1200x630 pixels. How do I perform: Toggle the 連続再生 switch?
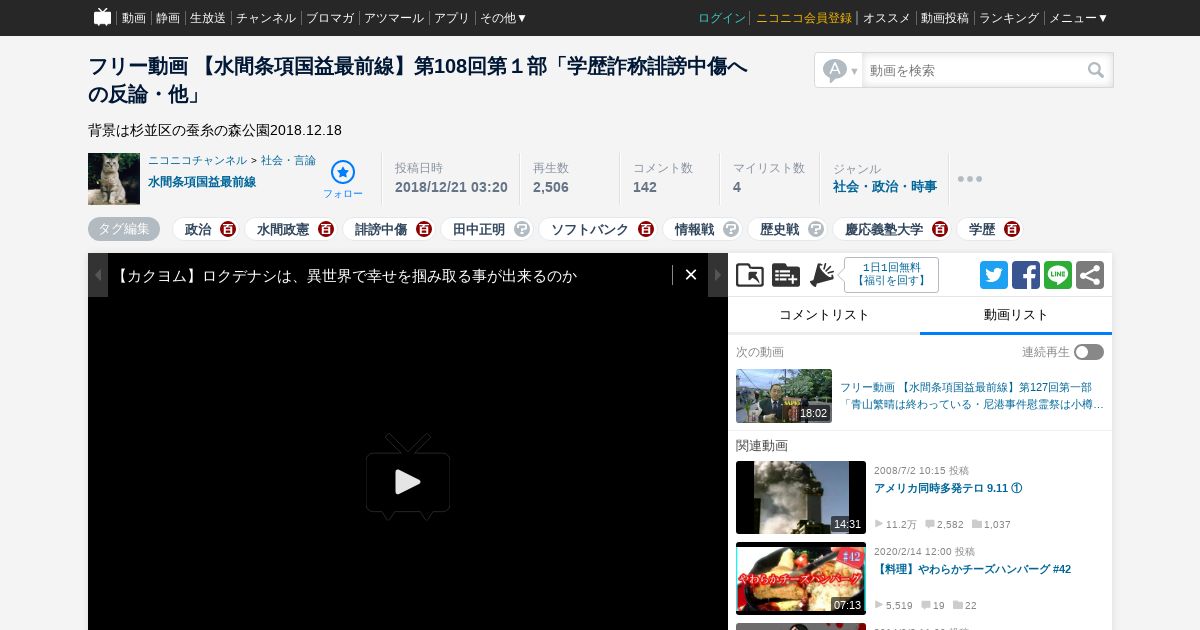click(1089, 352)
